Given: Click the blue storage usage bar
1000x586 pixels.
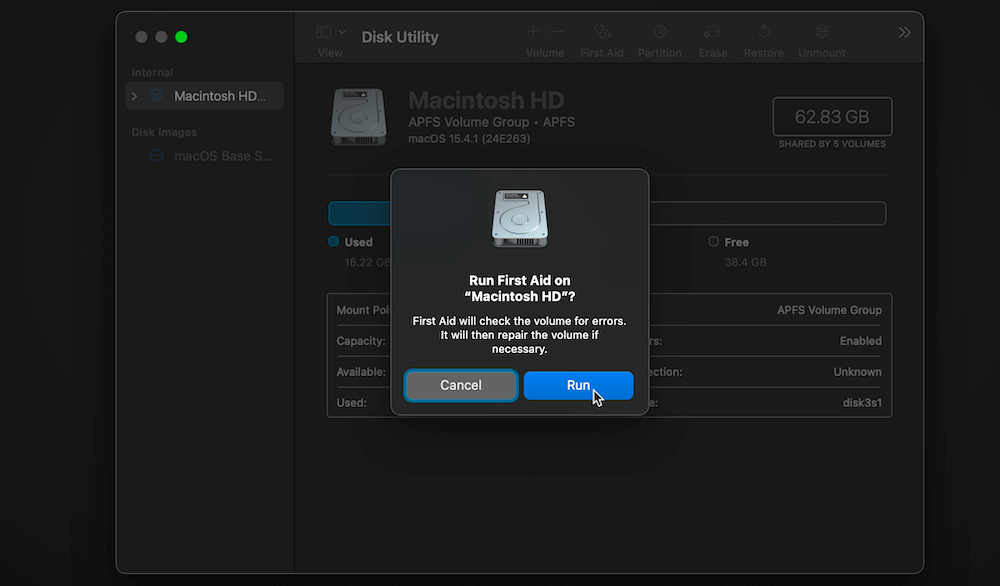Looking at the screenshot, I should click(360, 213).
